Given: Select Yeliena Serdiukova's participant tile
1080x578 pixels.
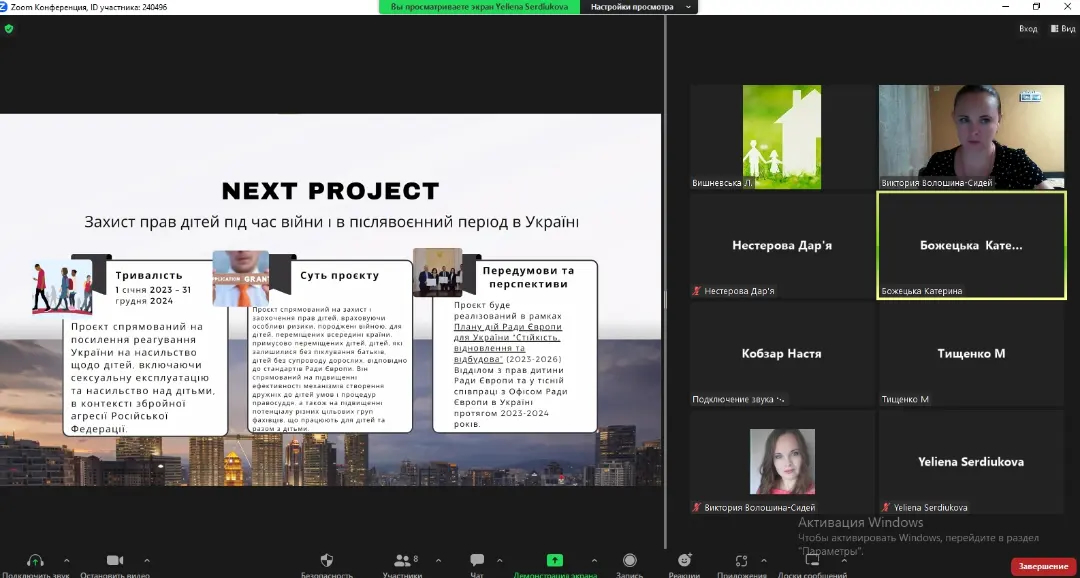Looking at the screenshot, I should [x=971, y=462].
